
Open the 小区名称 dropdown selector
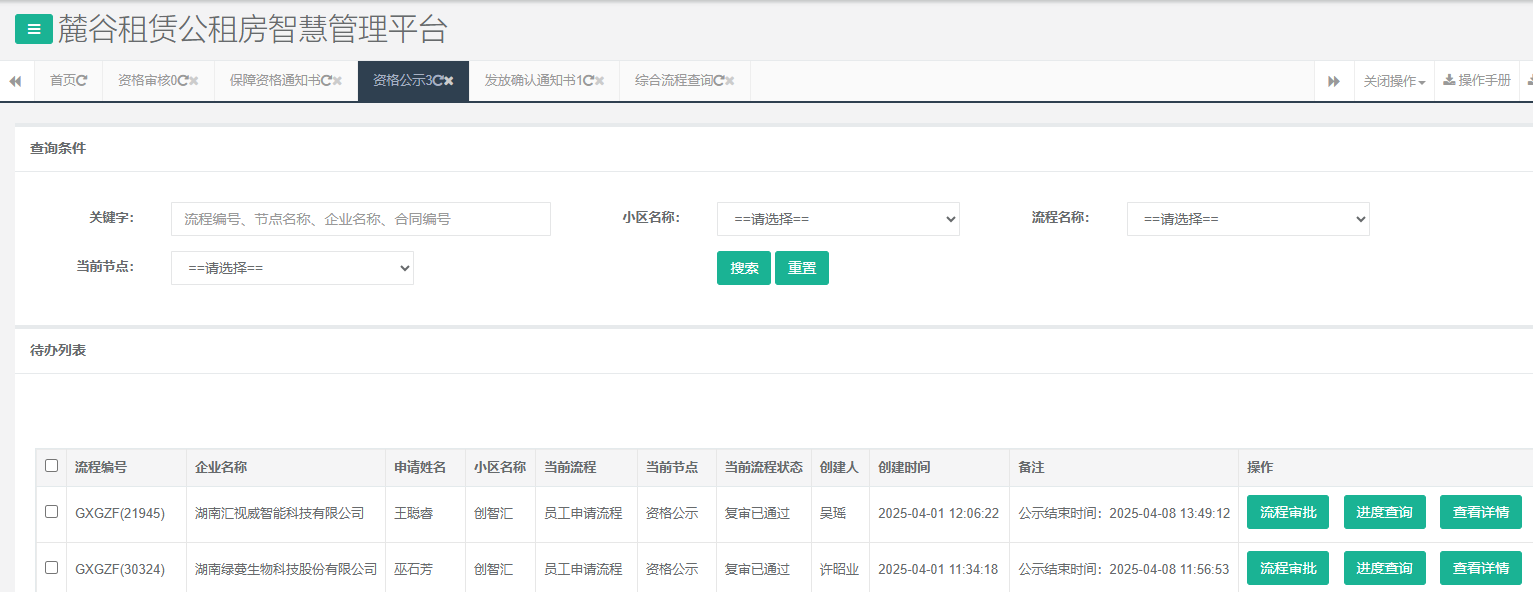(838, 219)
